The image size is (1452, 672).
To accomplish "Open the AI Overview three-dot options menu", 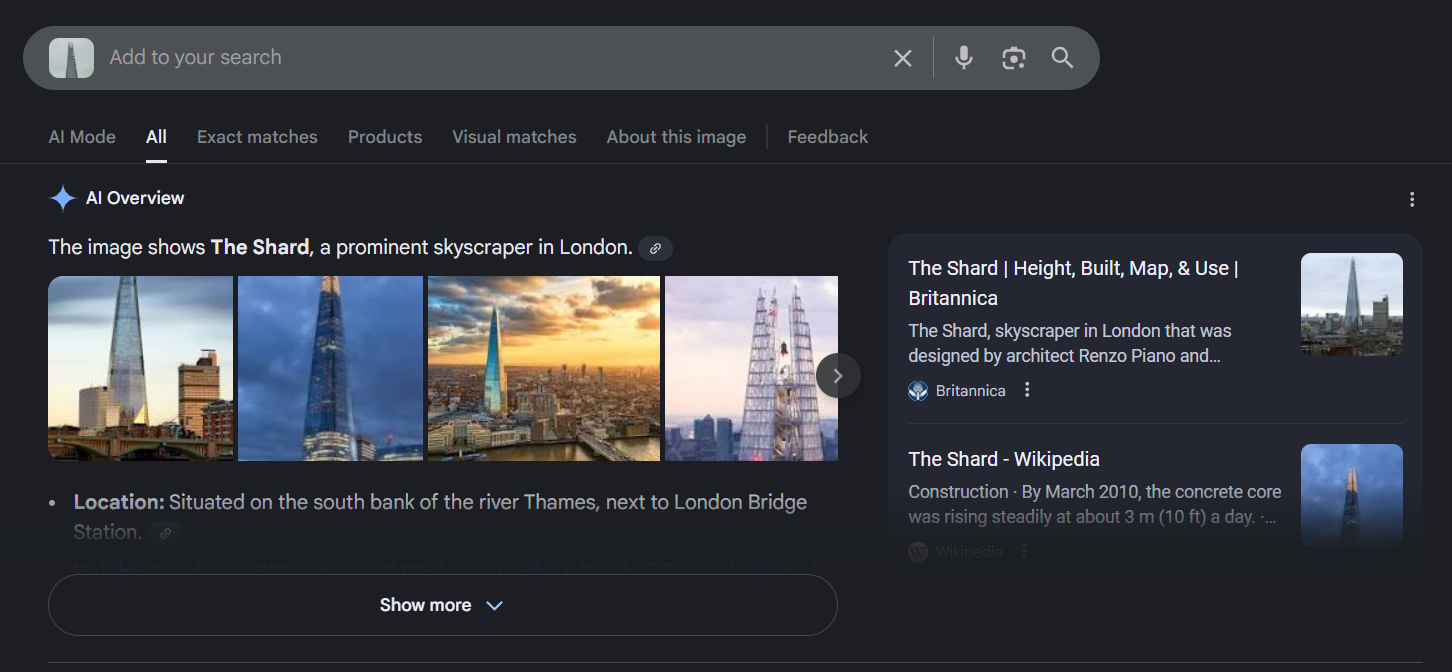I will [x=1411, y=199].
